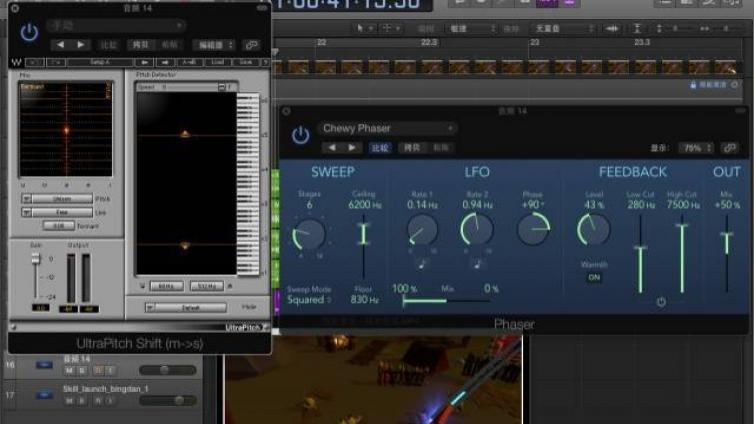Click the Phase knob set to +90
Screen dimensions: 754x424
tap(533, 229)
